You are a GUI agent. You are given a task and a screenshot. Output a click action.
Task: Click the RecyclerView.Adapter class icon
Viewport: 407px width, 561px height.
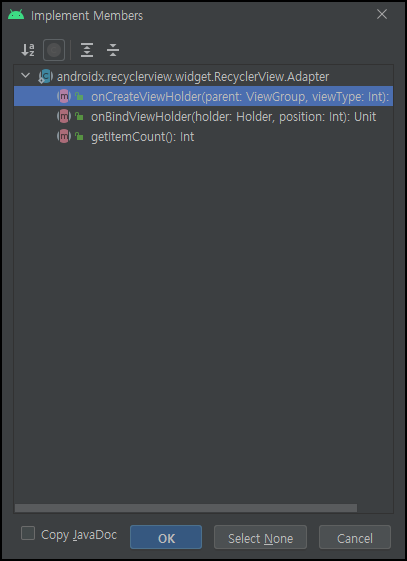coord(45,76)
